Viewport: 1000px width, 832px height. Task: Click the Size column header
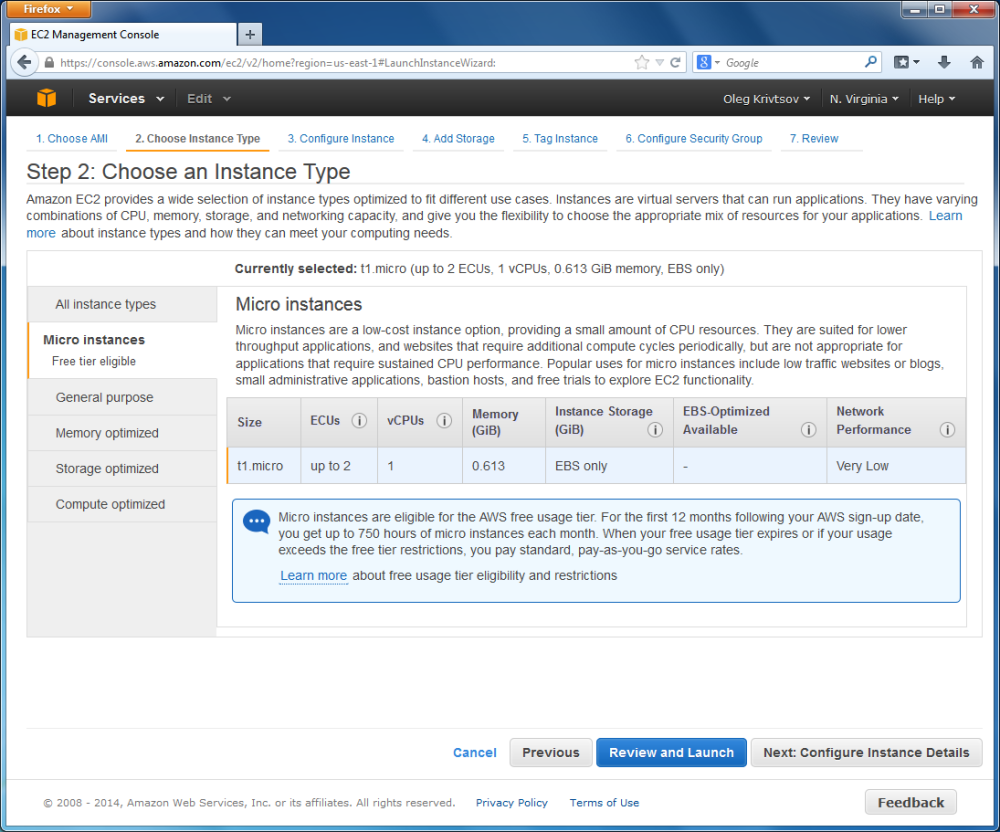[264, 422]
